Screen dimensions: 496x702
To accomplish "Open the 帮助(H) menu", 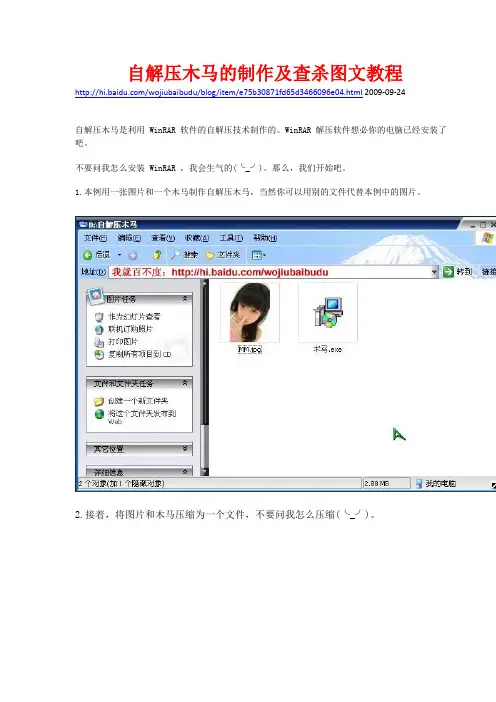I will pyautogui.click(x=265, y=238).
